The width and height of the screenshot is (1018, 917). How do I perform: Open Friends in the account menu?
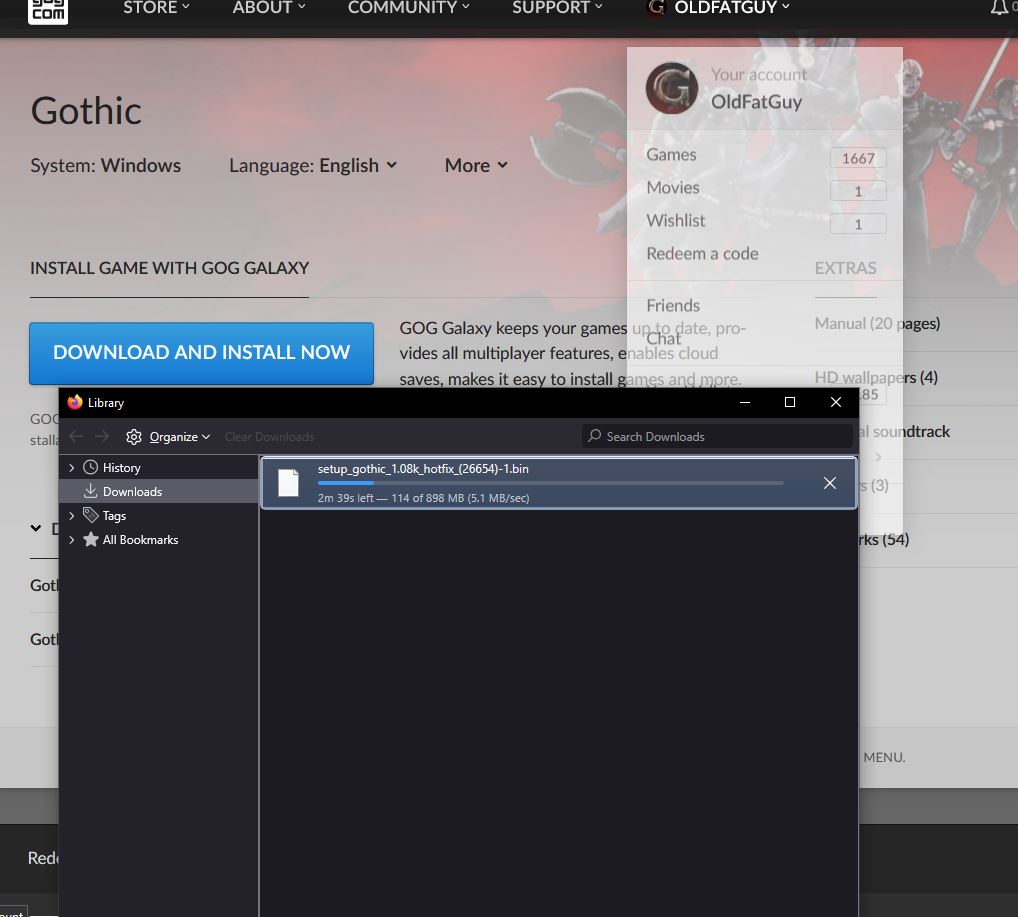click(673, 306)
